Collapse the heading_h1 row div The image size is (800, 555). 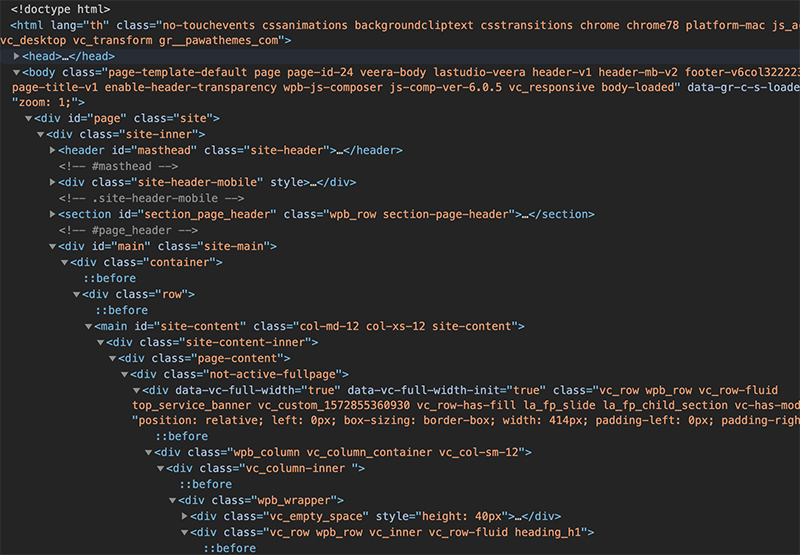184,533
